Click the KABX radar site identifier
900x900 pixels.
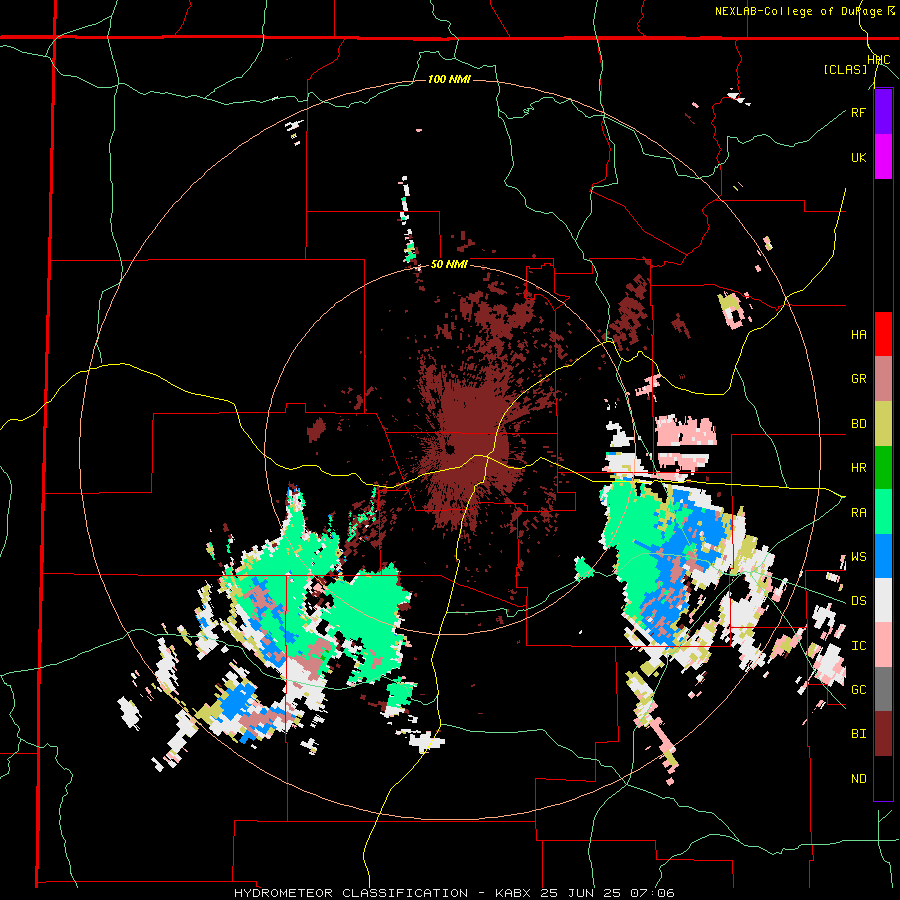click(x=515, y=893)
